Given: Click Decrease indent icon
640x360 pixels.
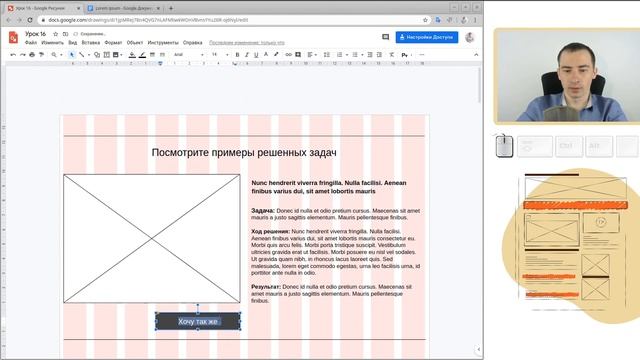Looking at the screenshot, I should [370, 55].
